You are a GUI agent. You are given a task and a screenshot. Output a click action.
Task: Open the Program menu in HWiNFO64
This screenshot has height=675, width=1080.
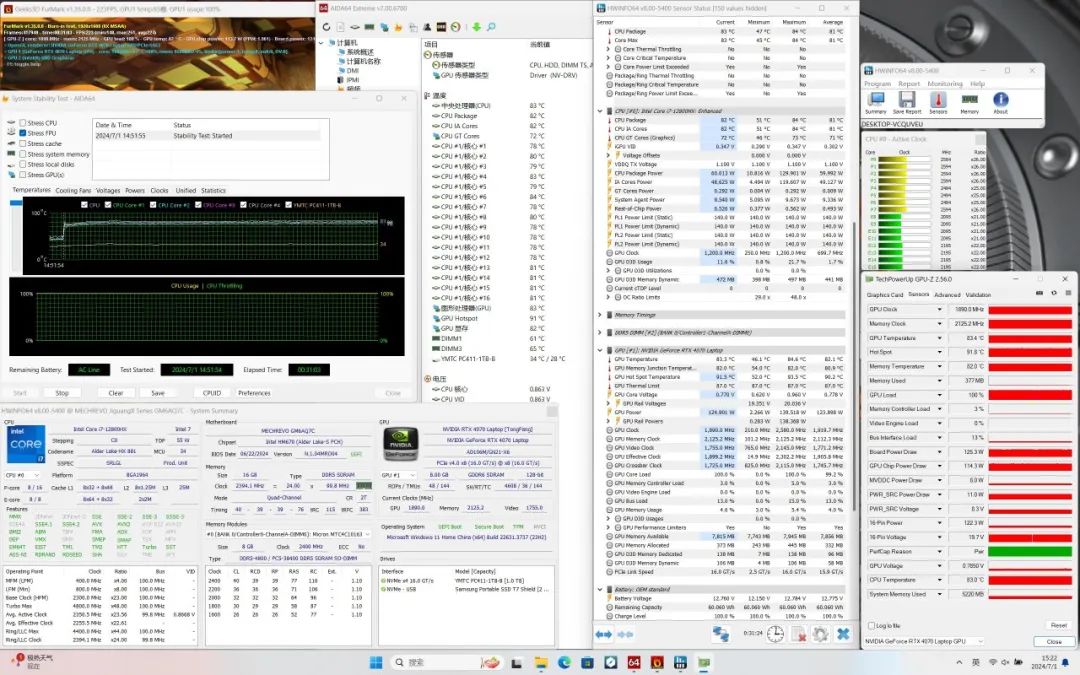click(x=877, y=83)
